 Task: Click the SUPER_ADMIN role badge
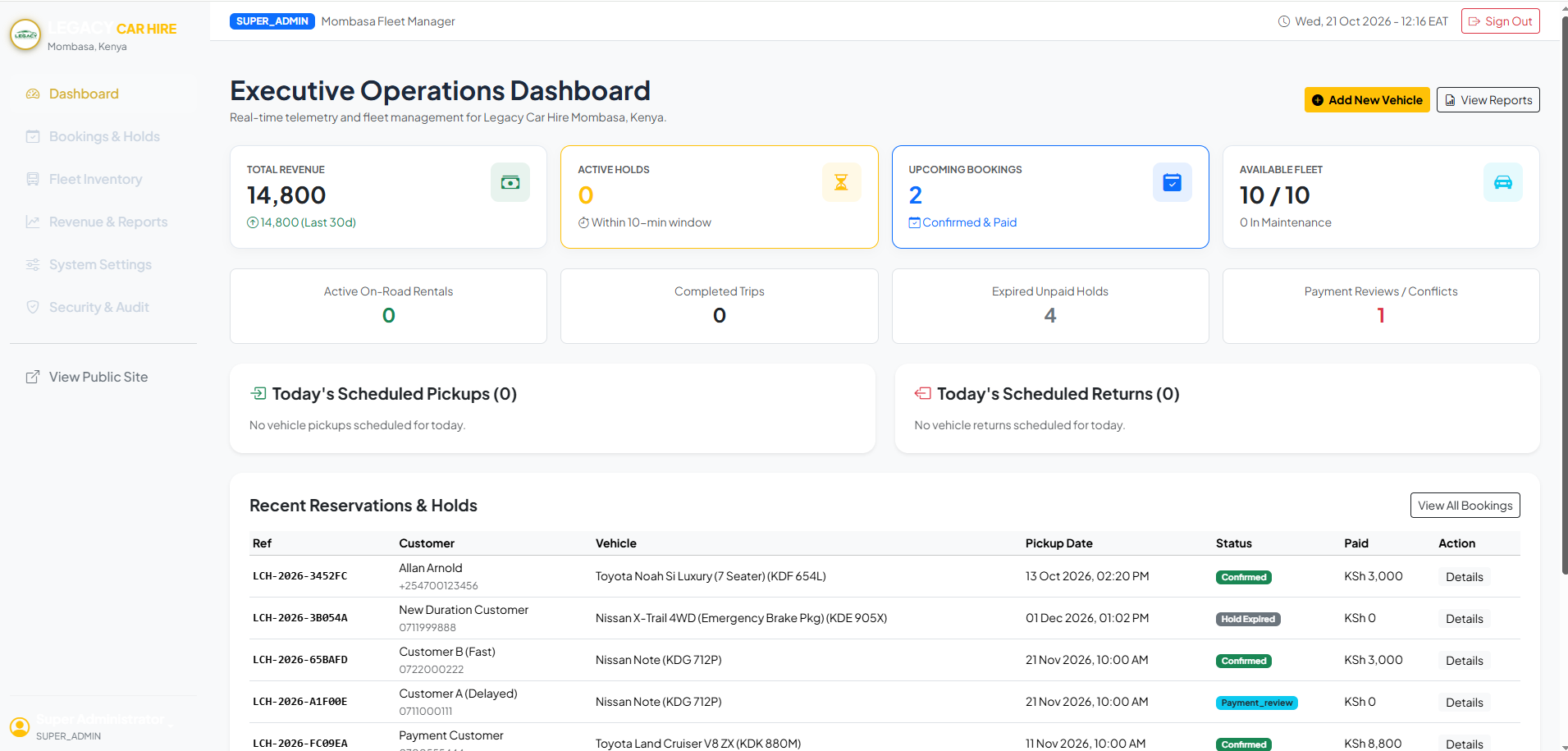point(272,21)
